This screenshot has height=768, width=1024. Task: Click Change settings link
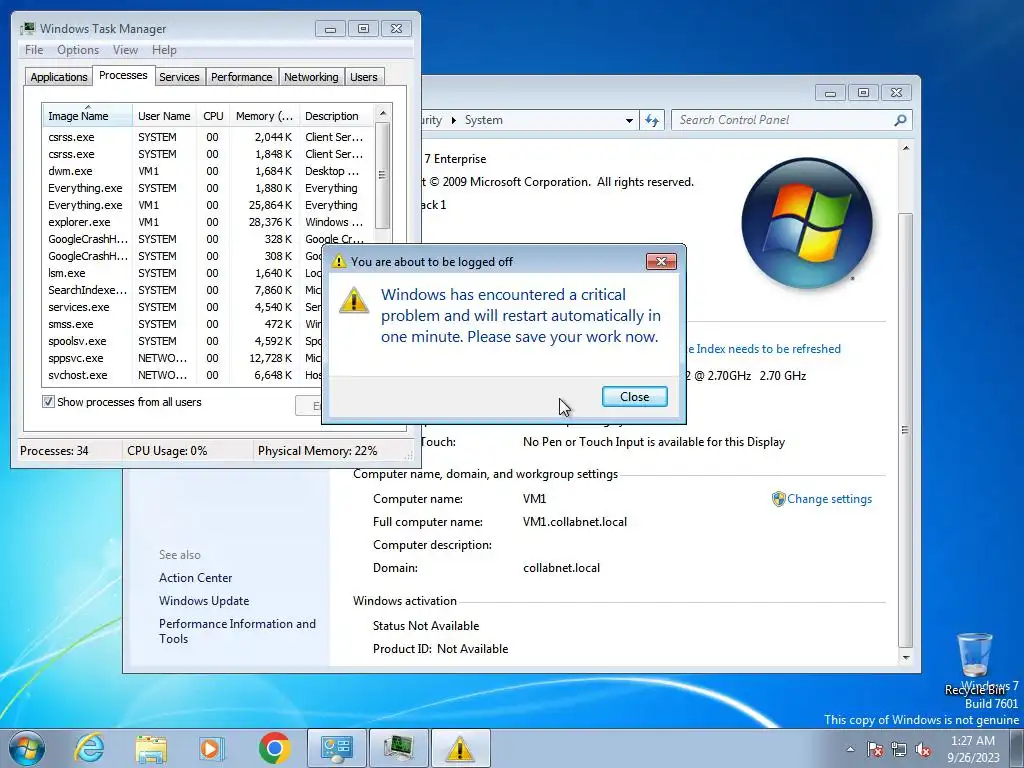click(829, 499)
